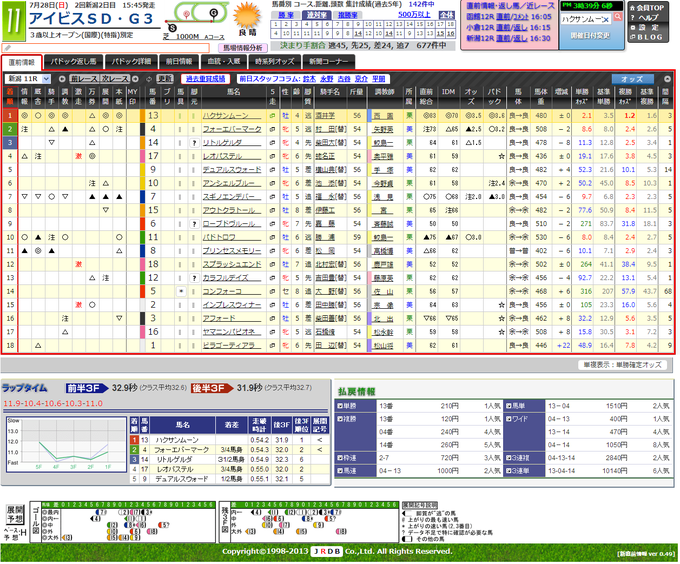Click the question mark icon in ローブドヴルール row
Viewport: 680px width, 564px height.
[194, 224]
